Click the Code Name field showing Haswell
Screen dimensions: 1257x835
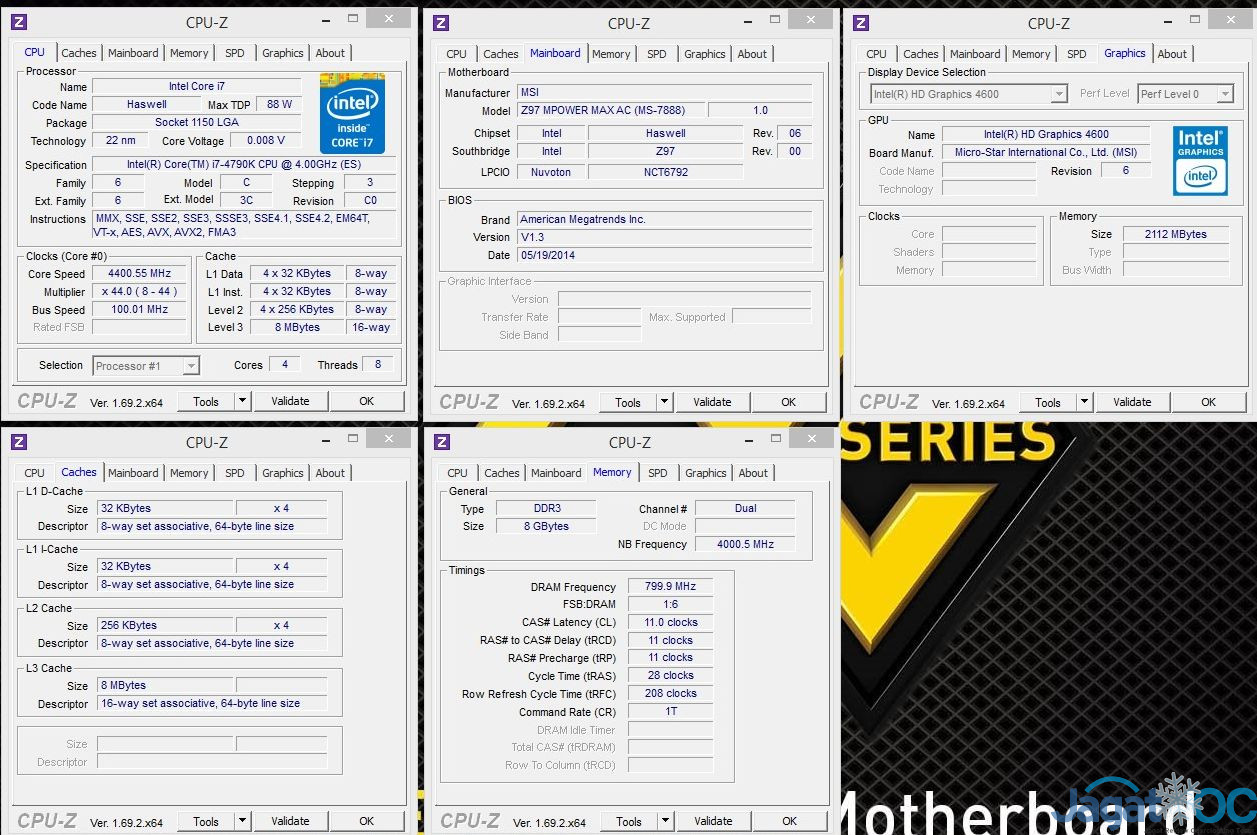click(x=147, y=105)
